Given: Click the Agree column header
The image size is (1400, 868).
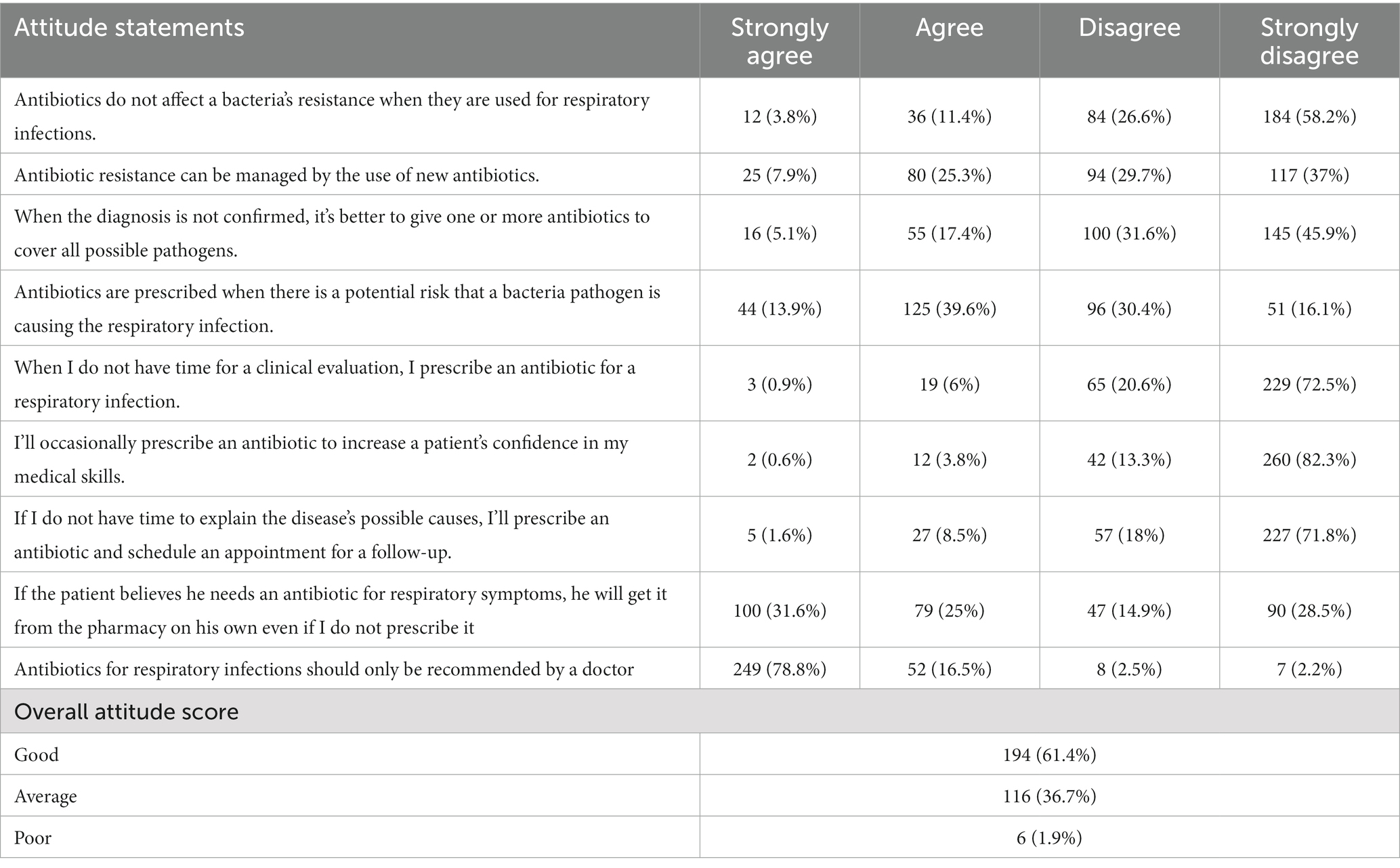Looking at the screenshot, I should tap(949, 28).
